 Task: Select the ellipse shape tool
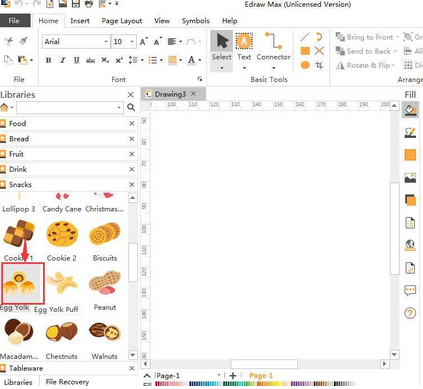pos(305,65)
